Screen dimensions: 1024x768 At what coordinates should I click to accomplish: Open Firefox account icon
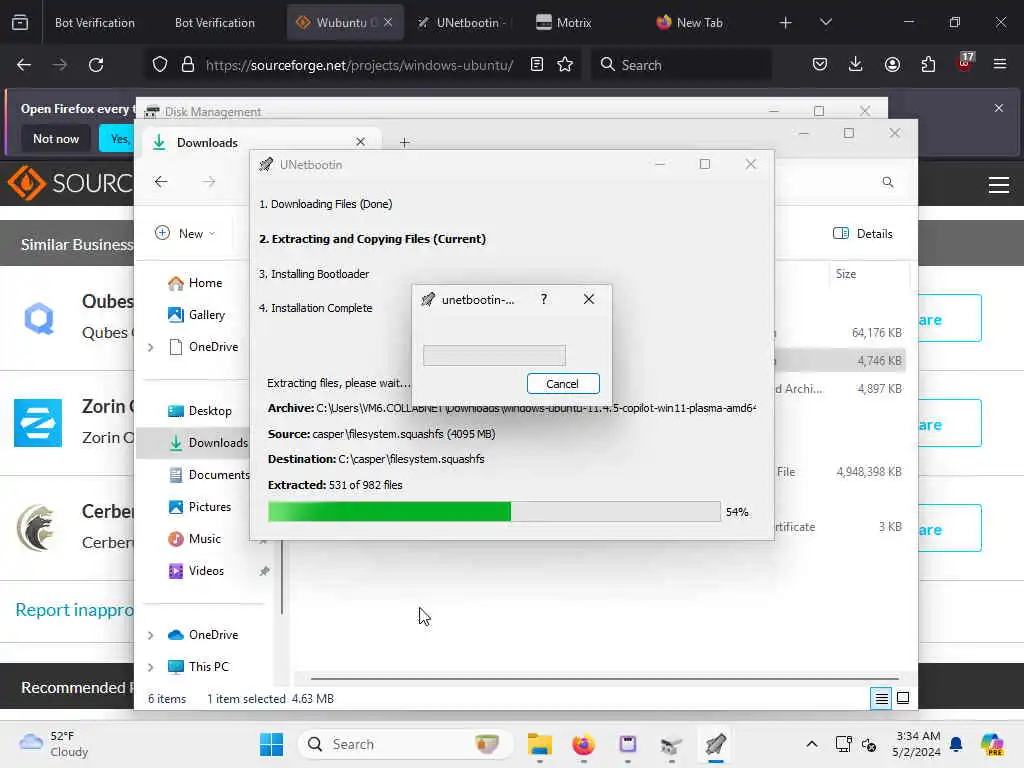pos(892,65)
